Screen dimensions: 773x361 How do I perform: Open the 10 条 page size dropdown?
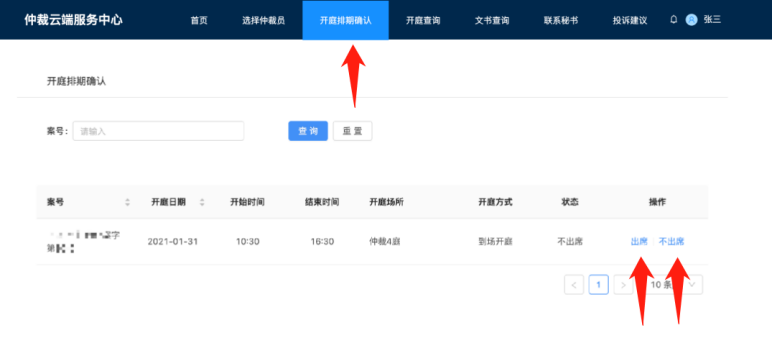pyautogui.click(x=673, y=285)
